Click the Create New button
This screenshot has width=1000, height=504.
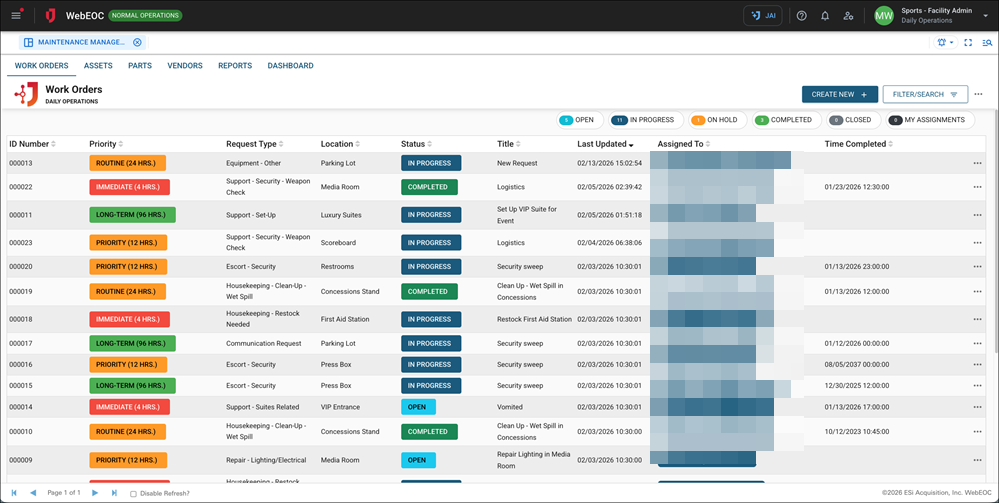coord(839,94)
